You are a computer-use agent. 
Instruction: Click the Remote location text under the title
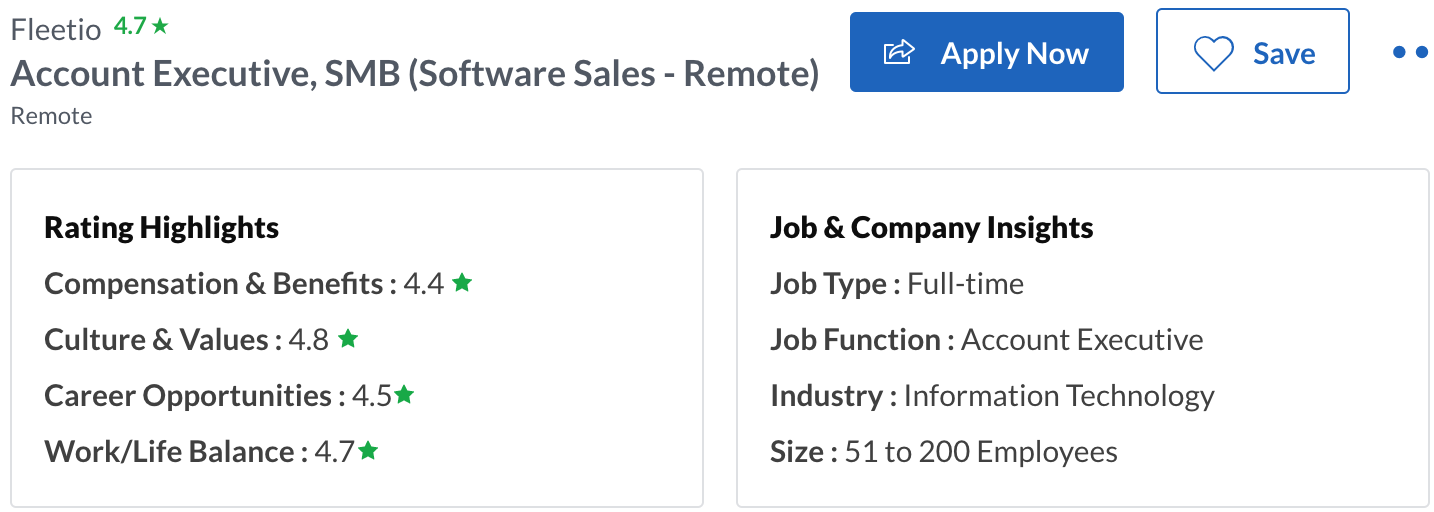[x=51, y=116]
